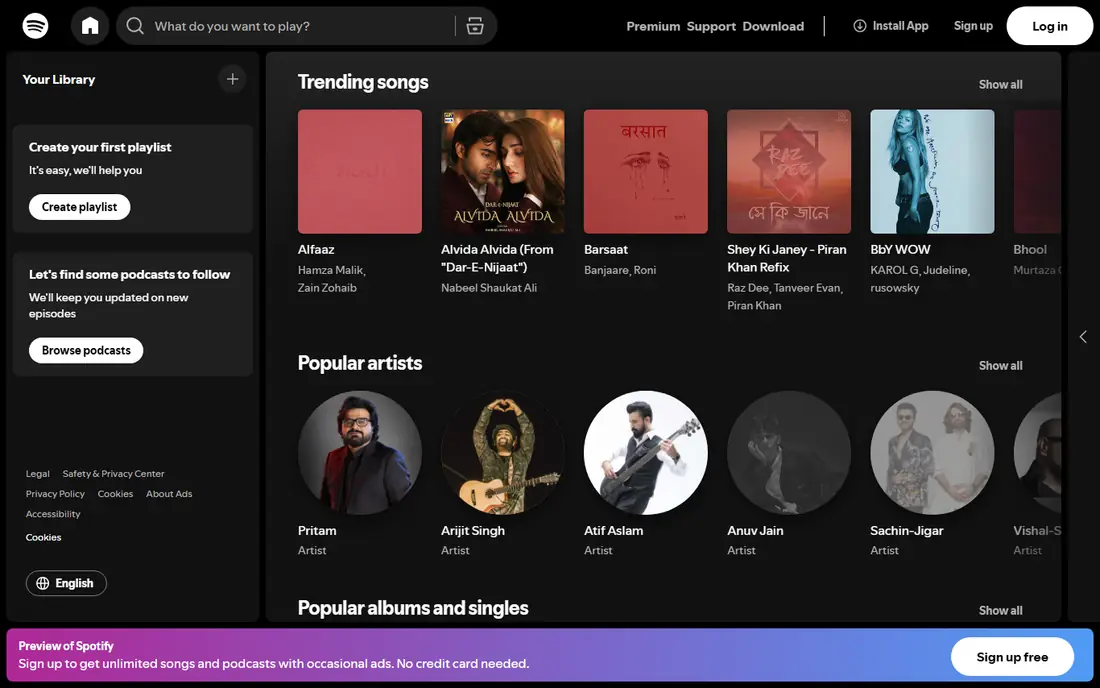1100x688 pixels.
Task: Focus the 'What do you want to play?' search field
Action: tap(307, 26)
